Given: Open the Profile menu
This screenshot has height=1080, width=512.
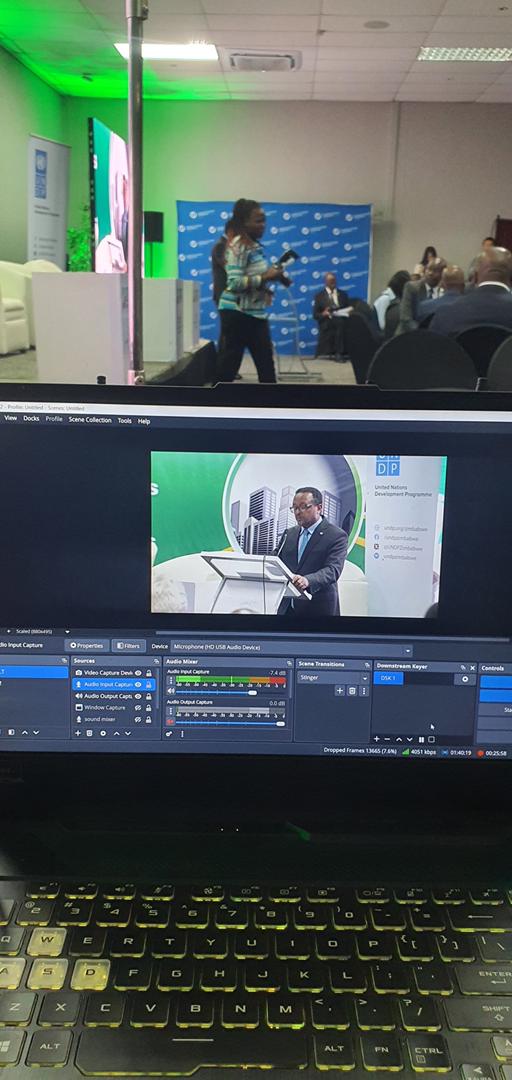Looking at the screenshot, I should tap(54, 419).
